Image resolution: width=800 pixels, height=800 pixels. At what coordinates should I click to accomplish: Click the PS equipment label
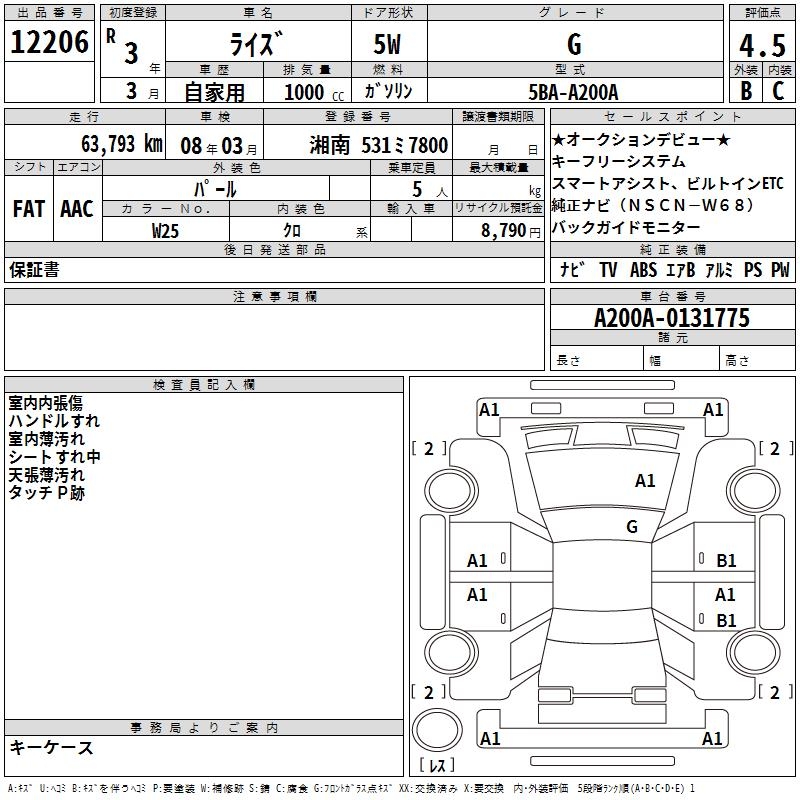tap(753, 270)
